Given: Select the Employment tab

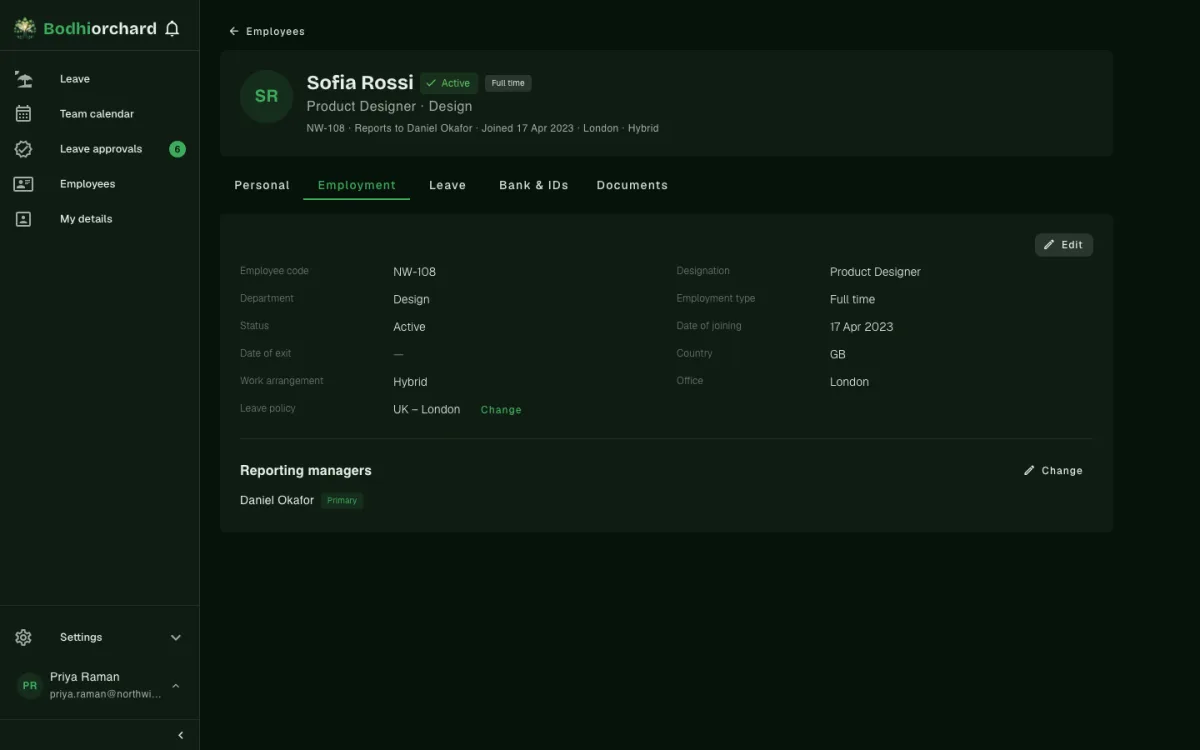Looking at the screenshot, I should (x=357, y=185).
